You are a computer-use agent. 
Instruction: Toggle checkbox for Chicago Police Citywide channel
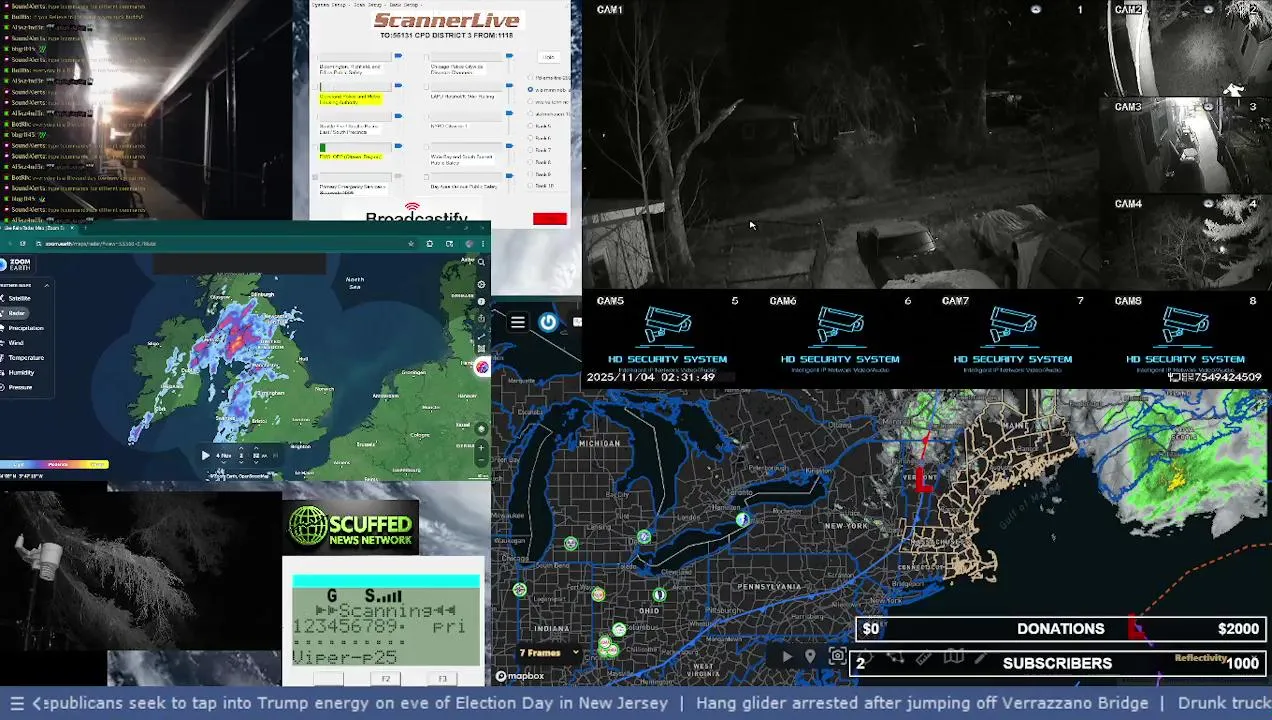tap(426, 57)
